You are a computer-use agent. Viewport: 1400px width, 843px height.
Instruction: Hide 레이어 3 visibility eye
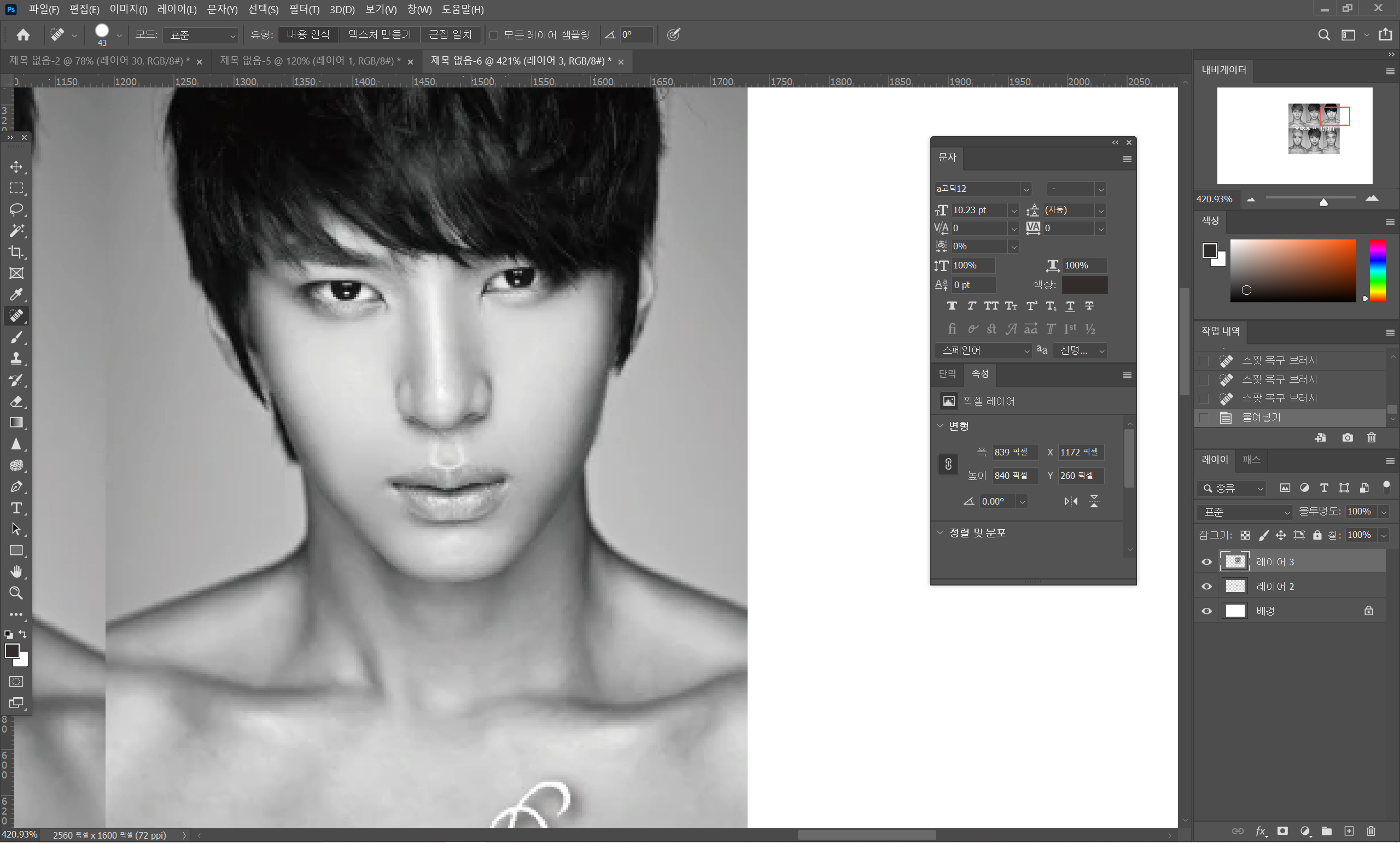click(x=1207, y=562)
